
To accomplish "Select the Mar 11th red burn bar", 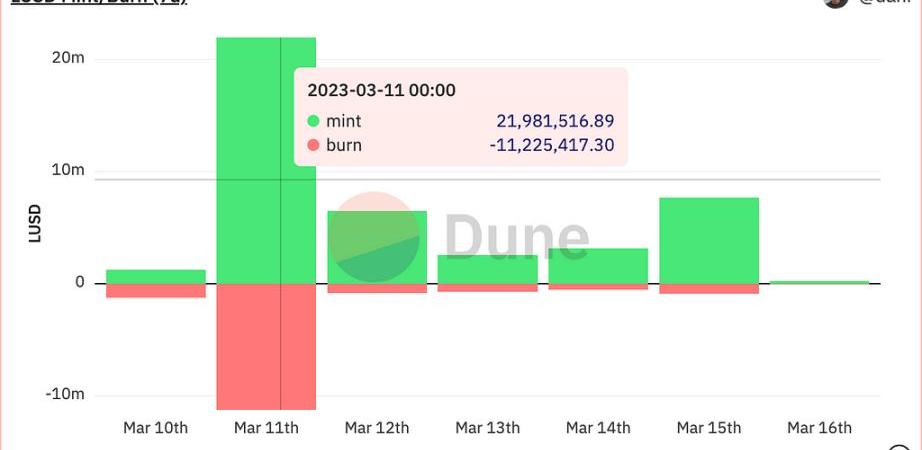I will [266, 347].
